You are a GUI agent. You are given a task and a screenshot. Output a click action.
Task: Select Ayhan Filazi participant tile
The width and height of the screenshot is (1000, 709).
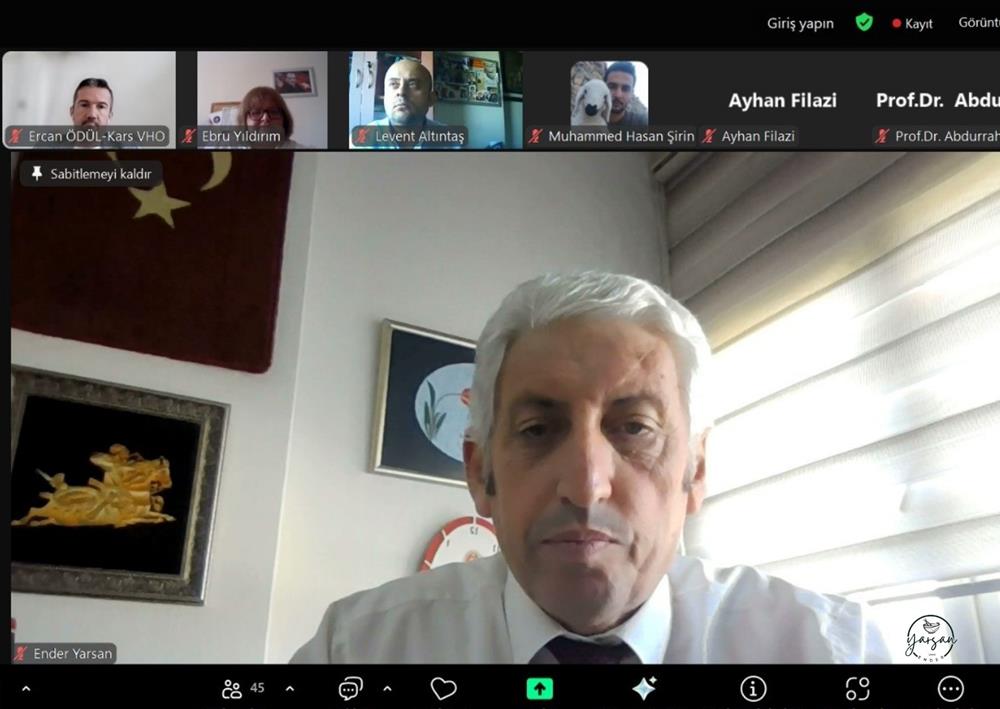pos(782,101)
